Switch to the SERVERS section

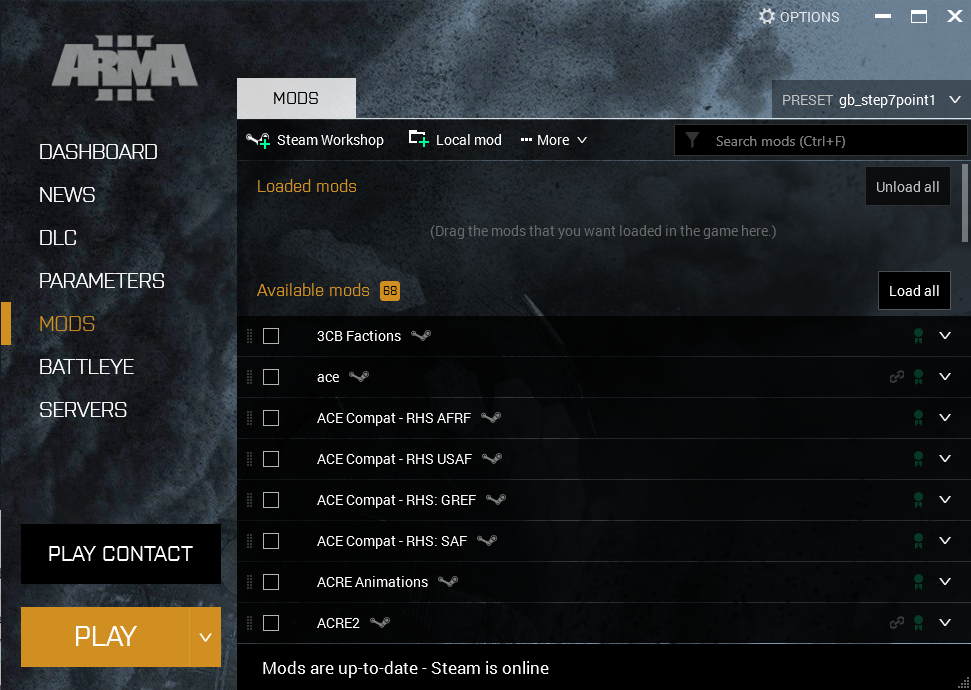coord(83,410)
